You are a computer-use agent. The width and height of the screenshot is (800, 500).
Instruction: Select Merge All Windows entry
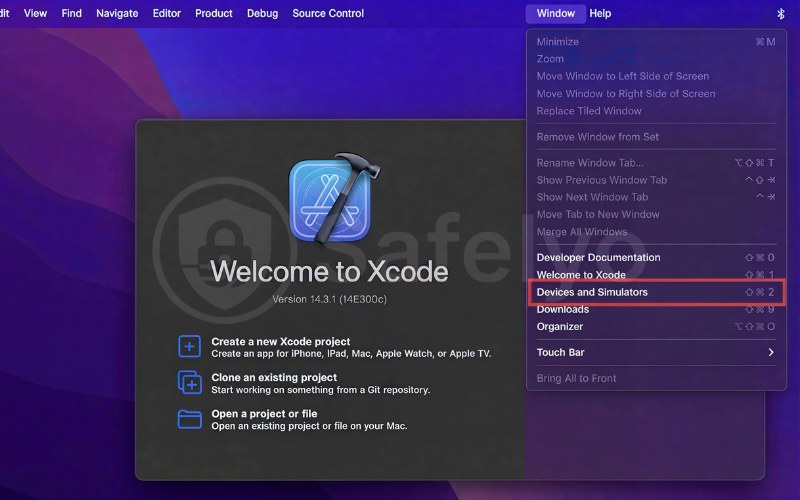pyautogui.click(x=656, y=232)
